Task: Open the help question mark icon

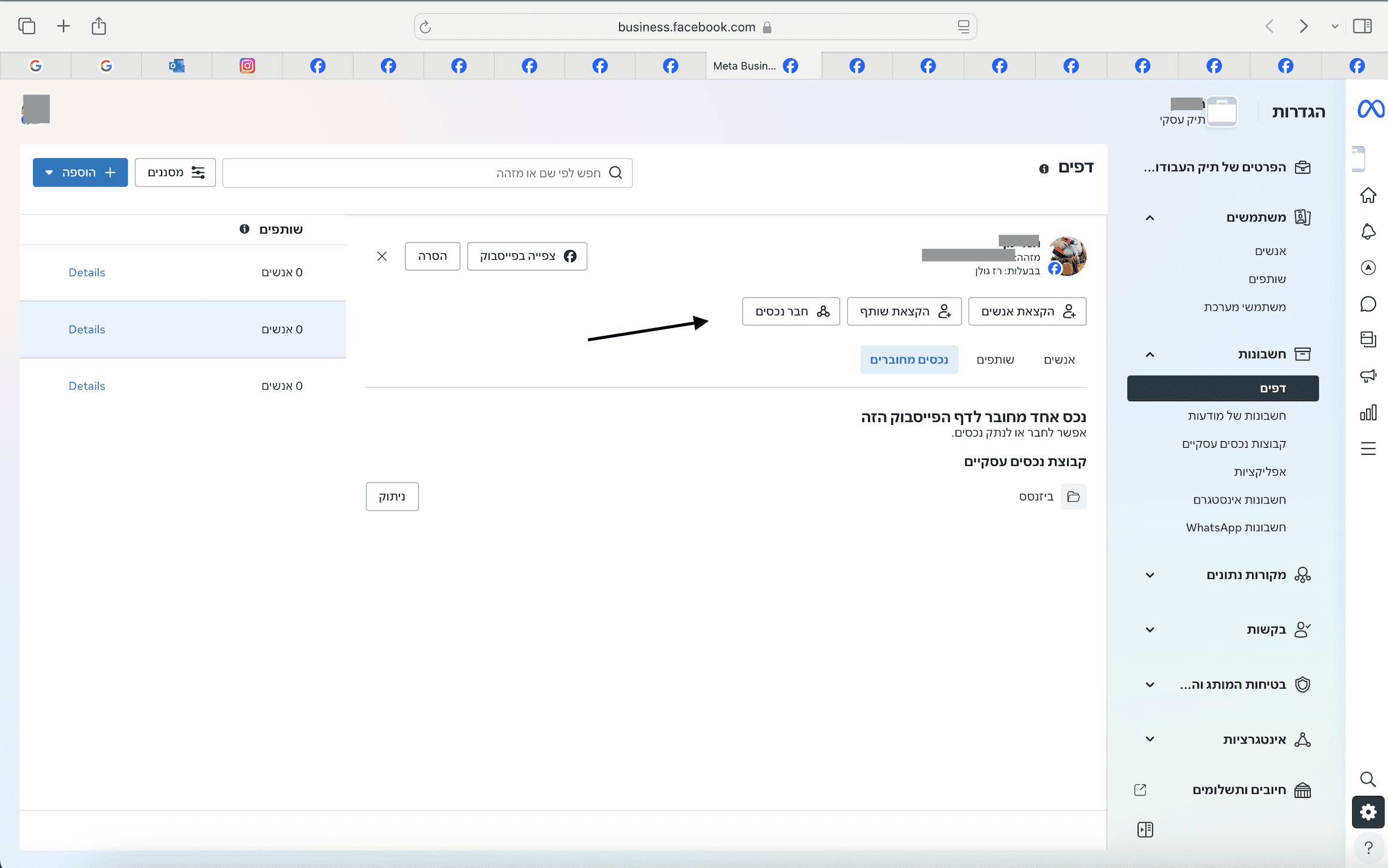Action: [x=1368, y=848]
